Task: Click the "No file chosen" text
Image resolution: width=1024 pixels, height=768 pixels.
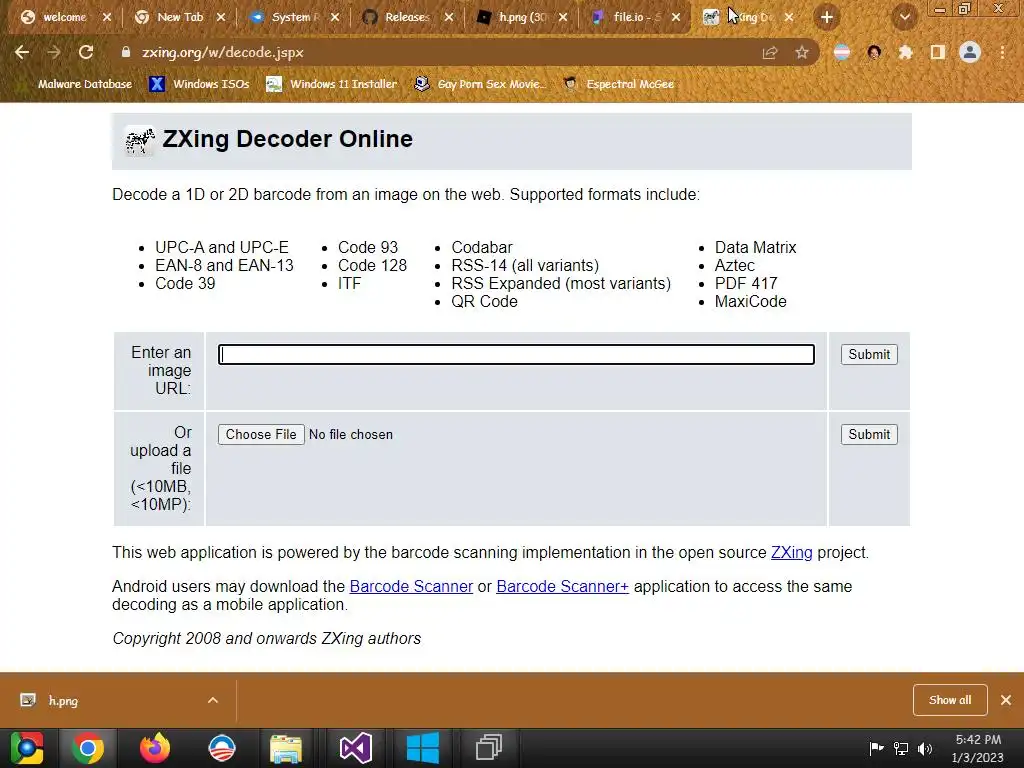Action: 351,435
